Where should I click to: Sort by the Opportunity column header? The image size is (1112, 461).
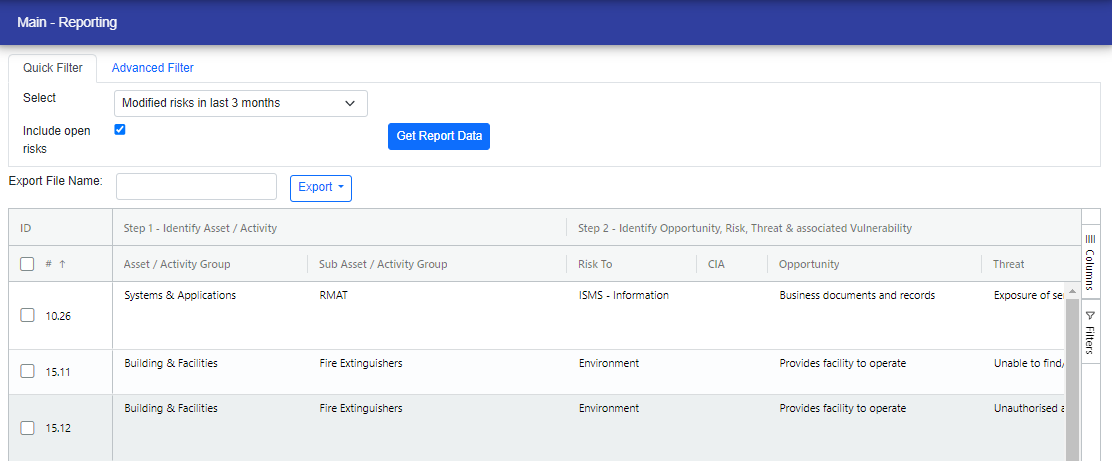tap(809, 264)
